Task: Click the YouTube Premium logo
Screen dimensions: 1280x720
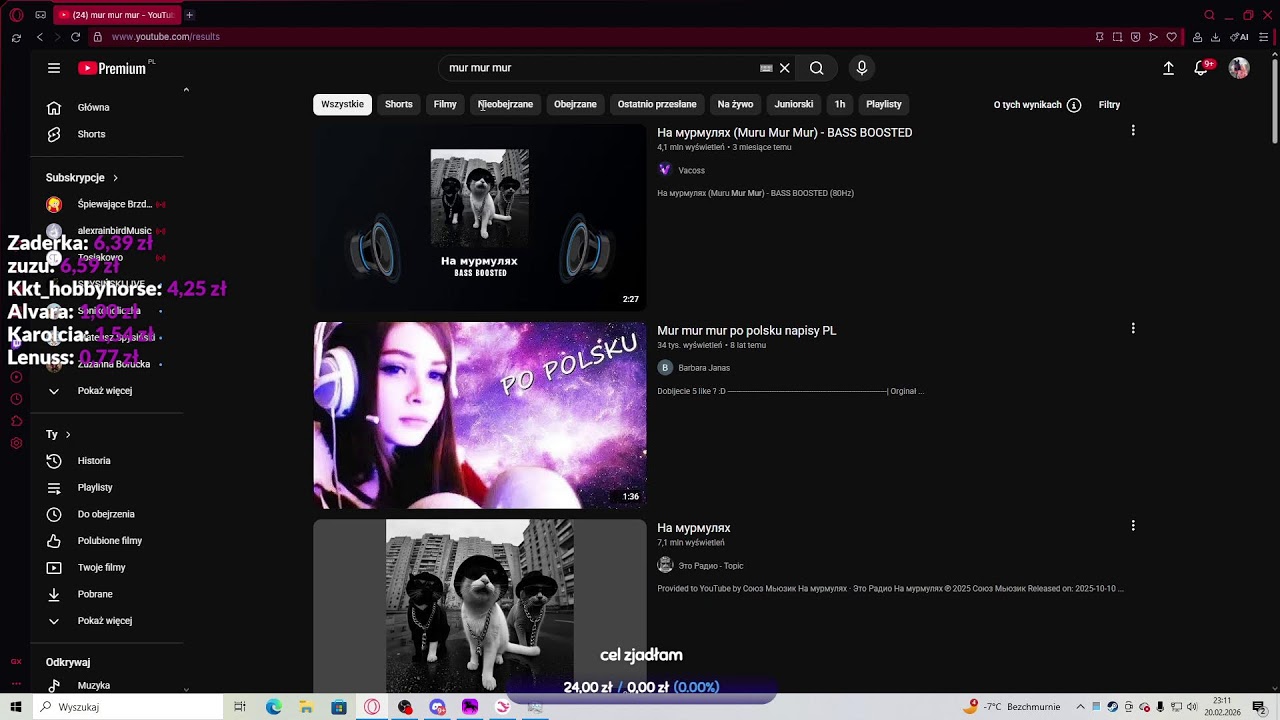Action: tap(112, 68)
